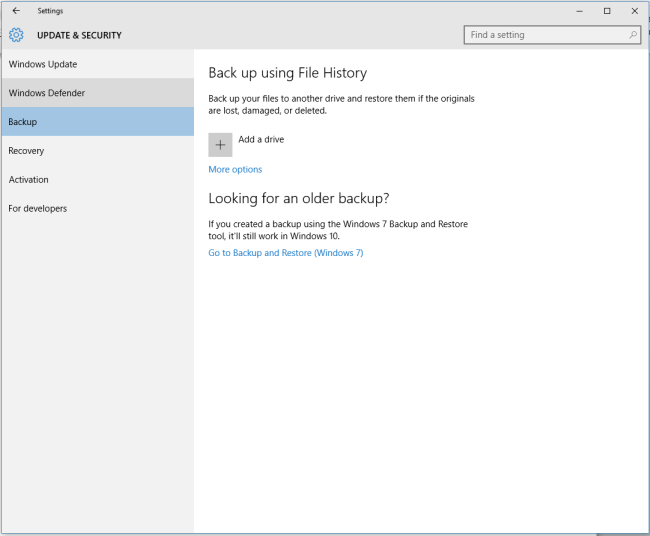Focus the Find a setting search box
Viewport: 650px width, 536px height.
click(x=545, y=35)
